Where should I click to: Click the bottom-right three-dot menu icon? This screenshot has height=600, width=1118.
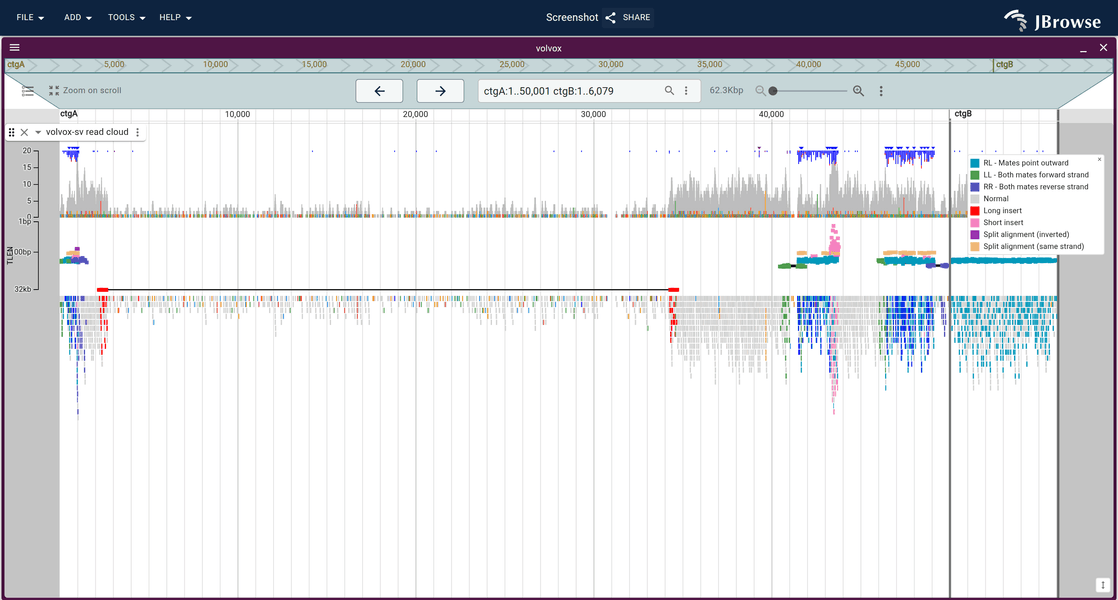(x=1102, y=585)
